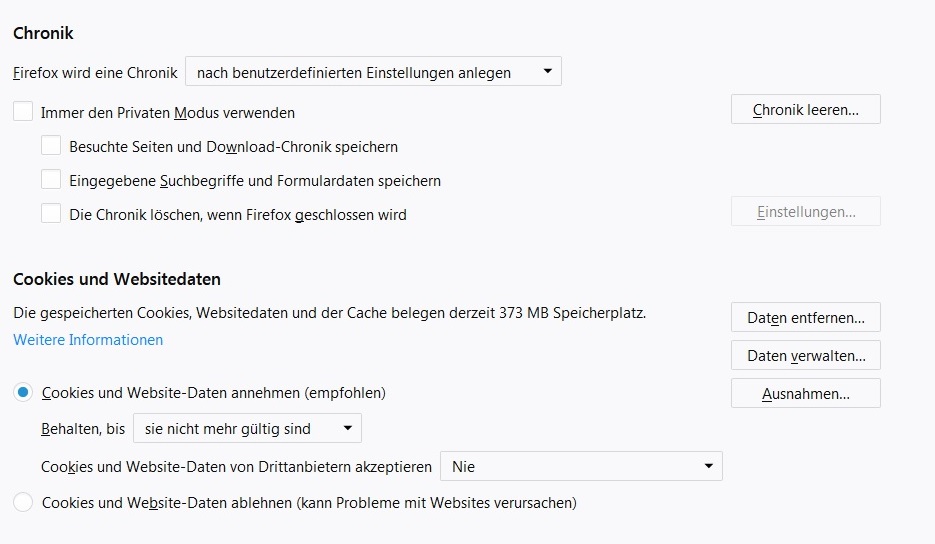Check 'Besuchte Seiten und Download-Chronik speichern'
The image size is (935, 544).
tap(51, 146)
